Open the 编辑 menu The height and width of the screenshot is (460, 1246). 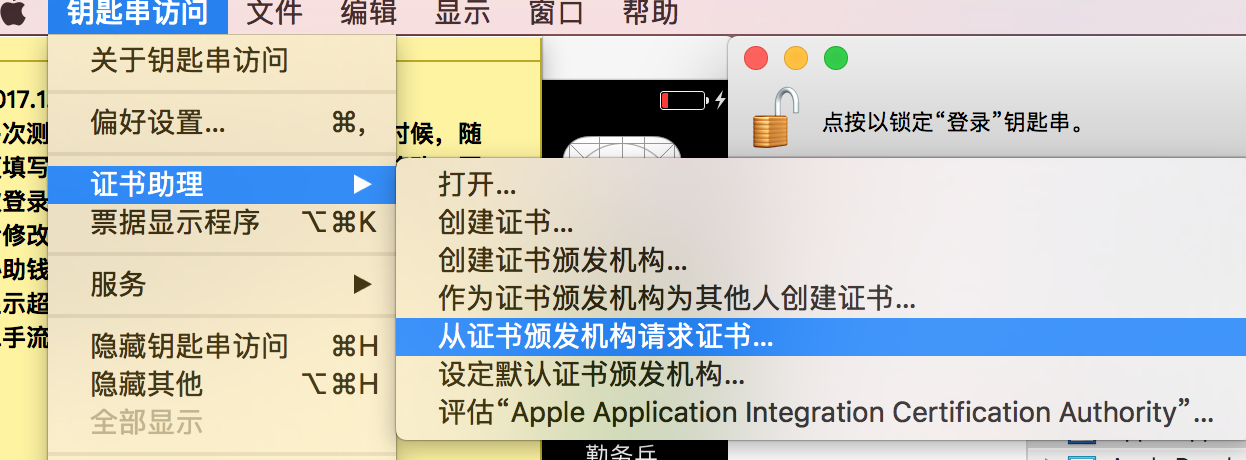tap(368, 13)
